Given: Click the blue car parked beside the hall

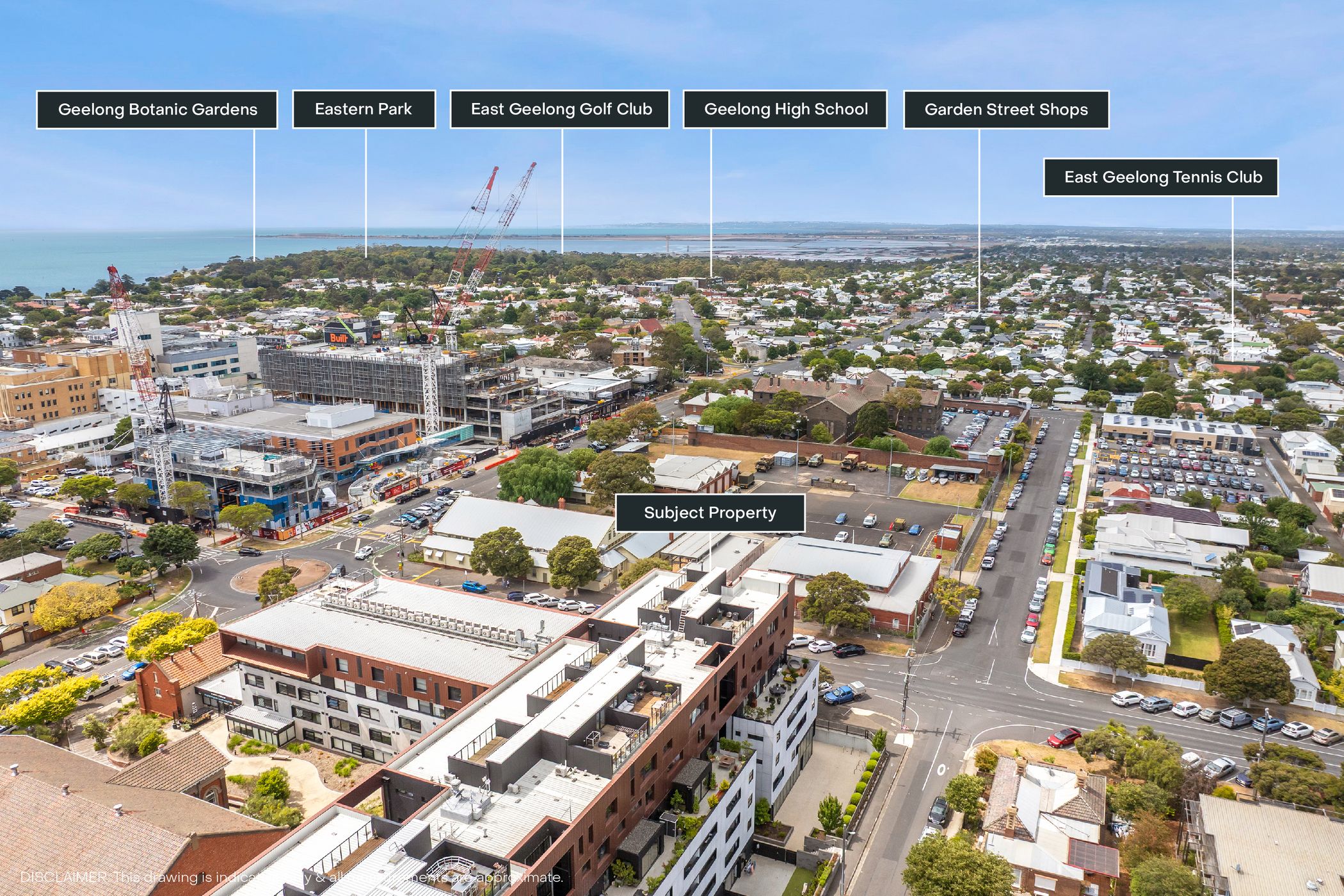Looking at the screenshot, I should tap(473, 586).
